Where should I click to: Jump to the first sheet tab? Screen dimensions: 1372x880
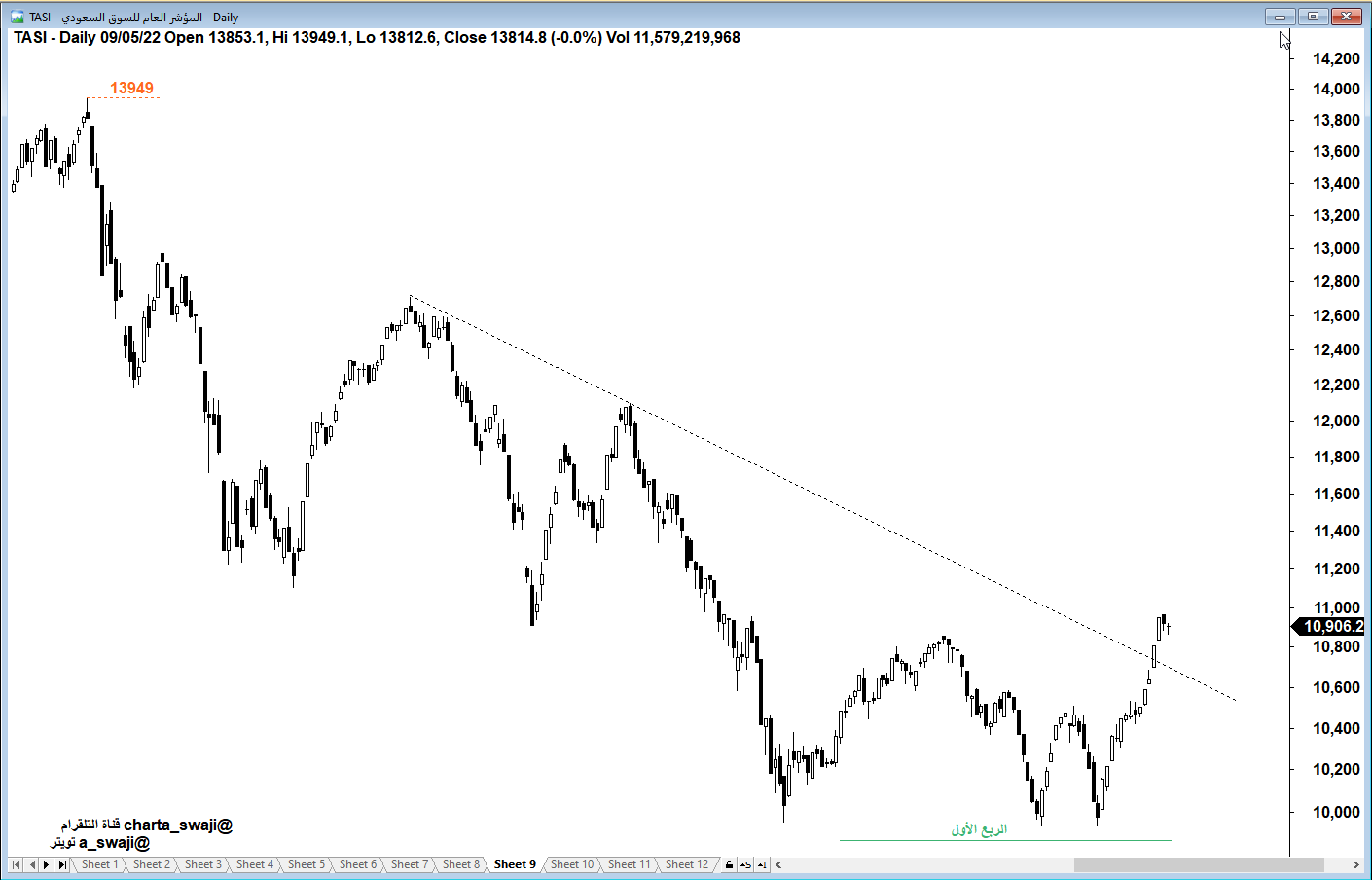tap(17, 864)
